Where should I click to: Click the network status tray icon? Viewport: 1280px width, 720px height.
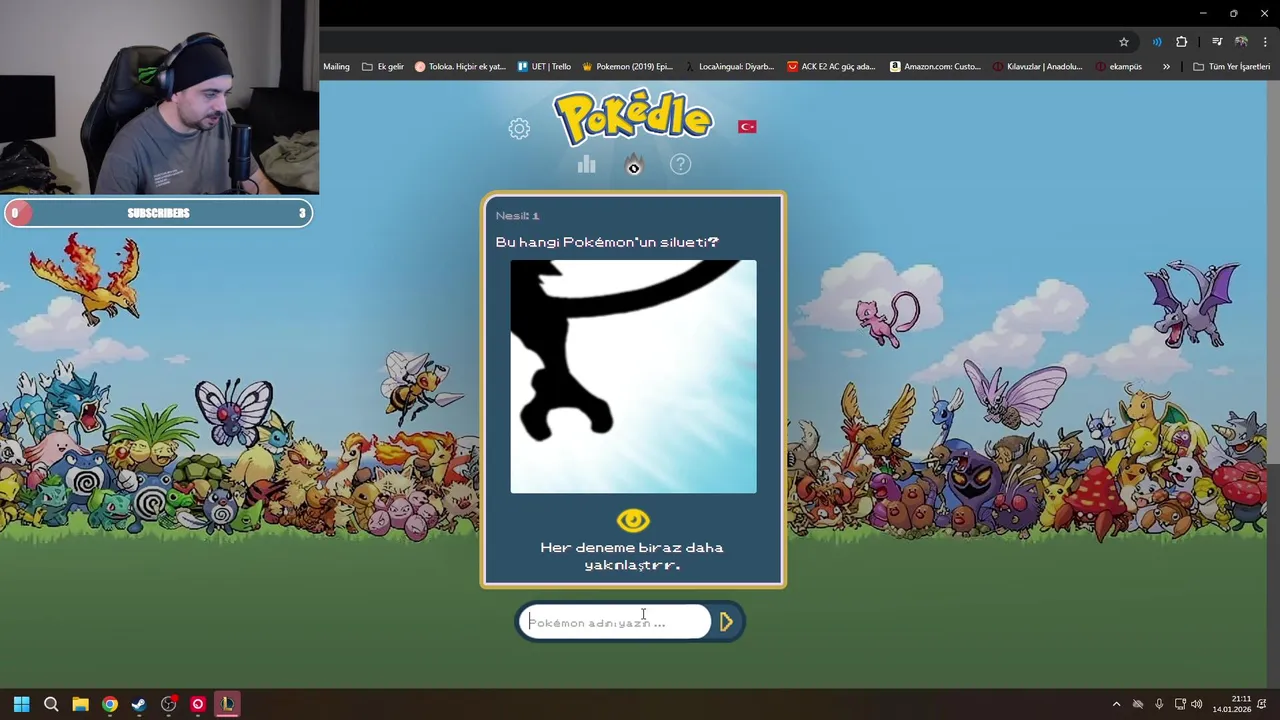tap(1138, 704)
